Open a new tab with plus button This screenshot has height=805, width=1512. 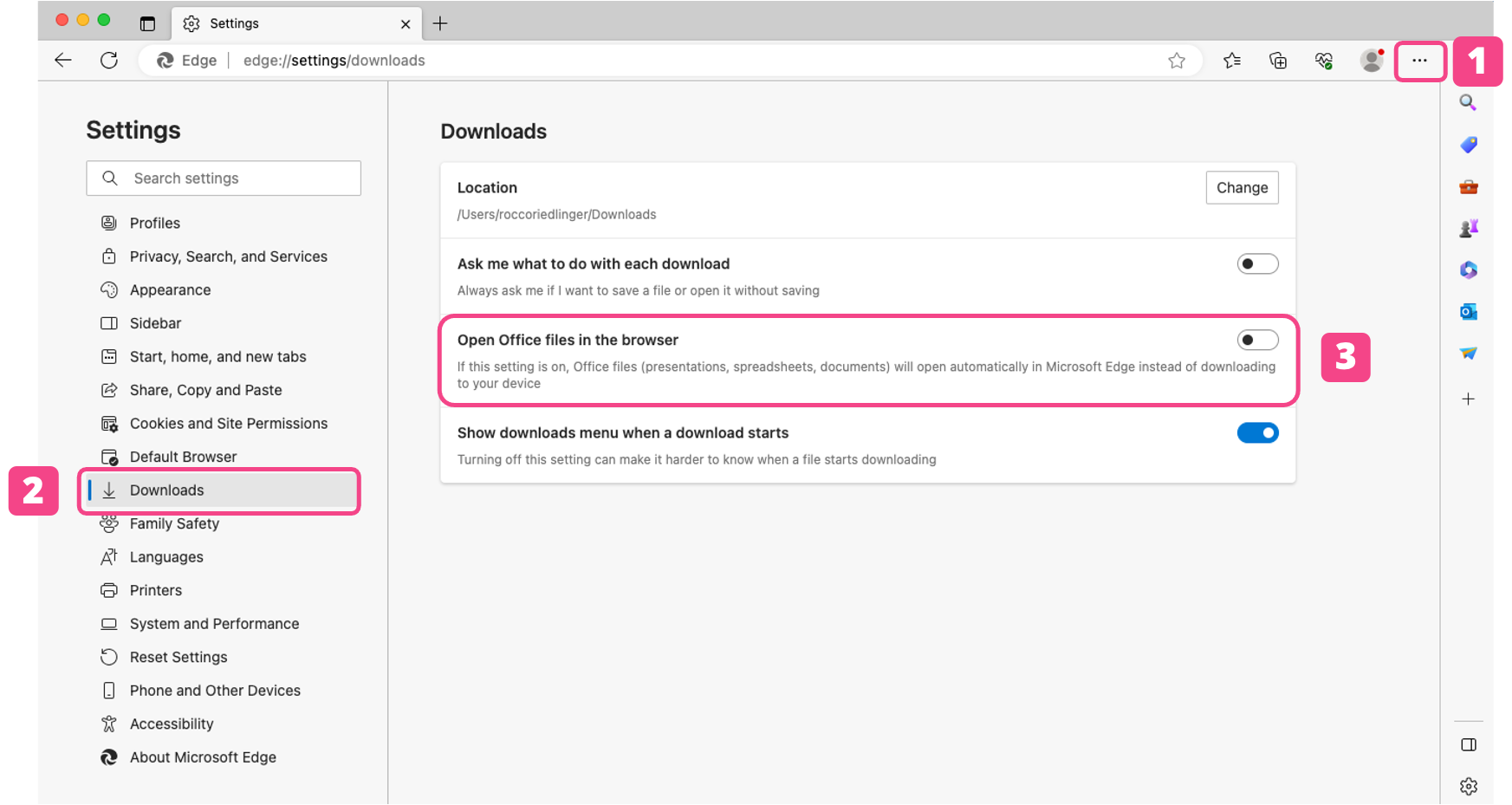pyautogui.click(x=440, y=23)
